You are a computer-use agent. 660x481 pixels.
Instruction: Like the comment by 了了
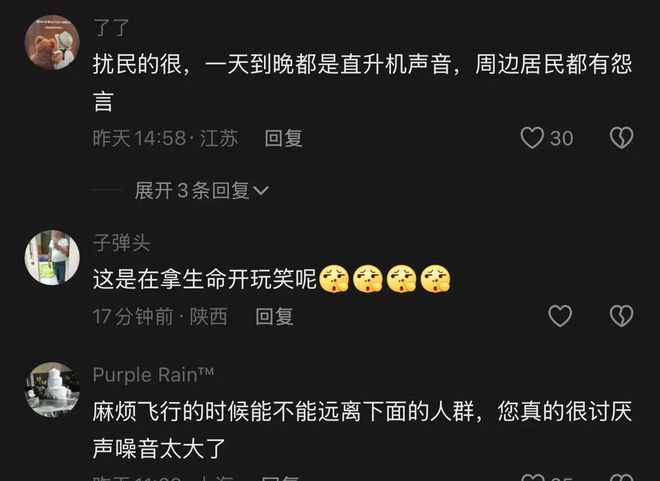click(532, 138)
